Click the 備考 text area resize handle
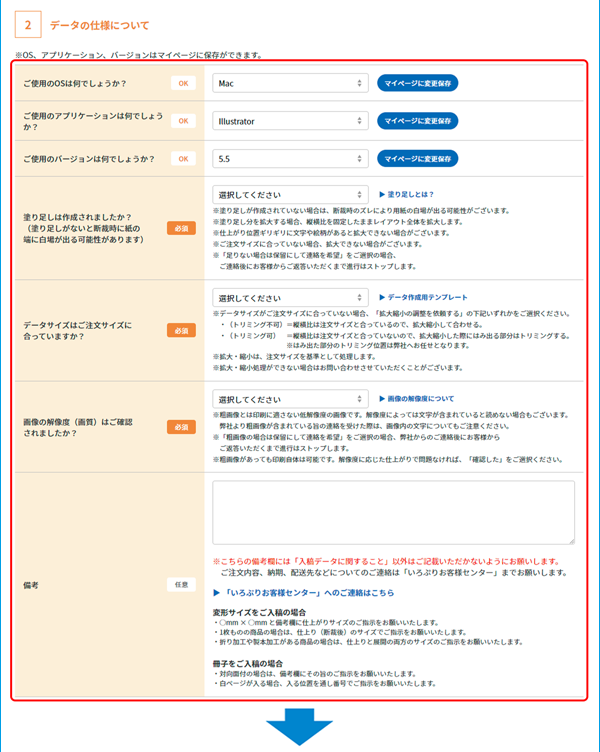 (571, 541)
